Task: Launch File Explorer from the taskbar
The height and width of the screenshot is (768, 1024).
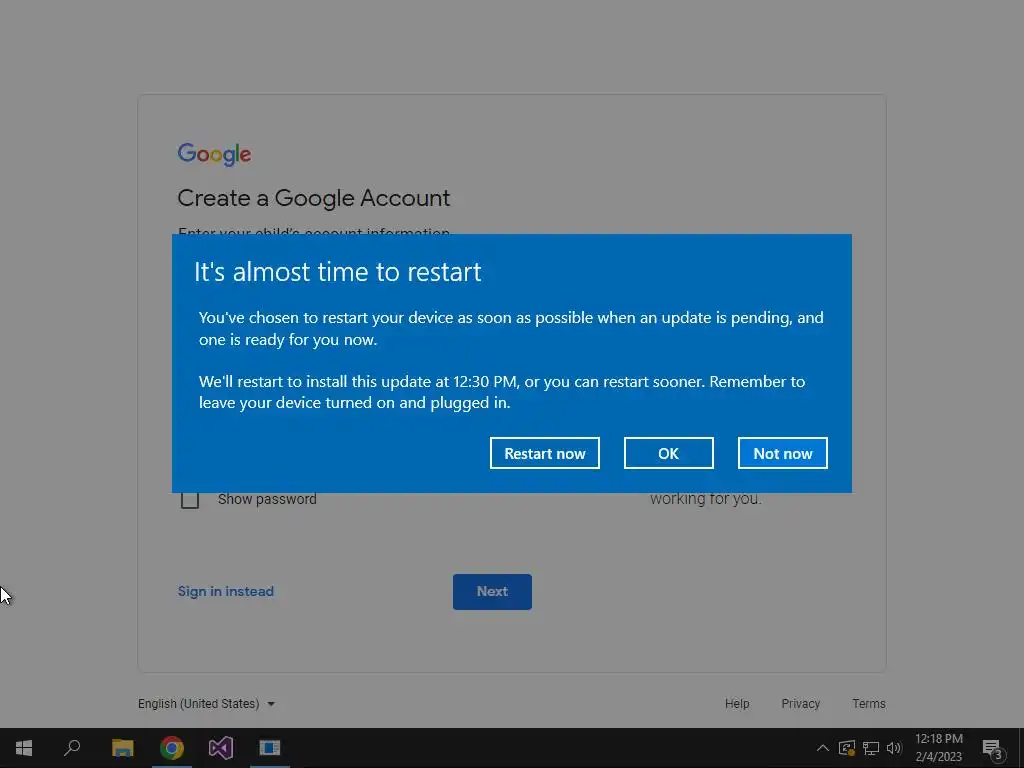Action: pos(122,748)
